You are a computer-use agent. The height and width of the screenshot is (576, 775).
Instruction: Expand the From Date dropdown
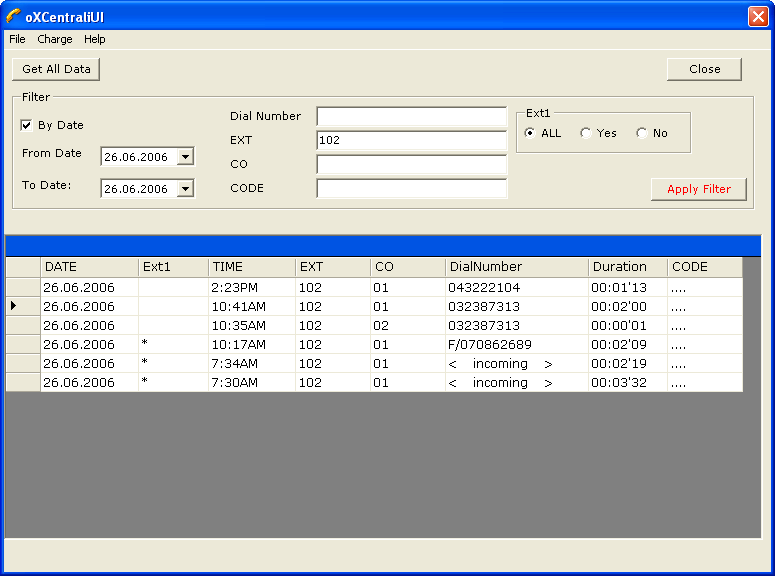184,157
